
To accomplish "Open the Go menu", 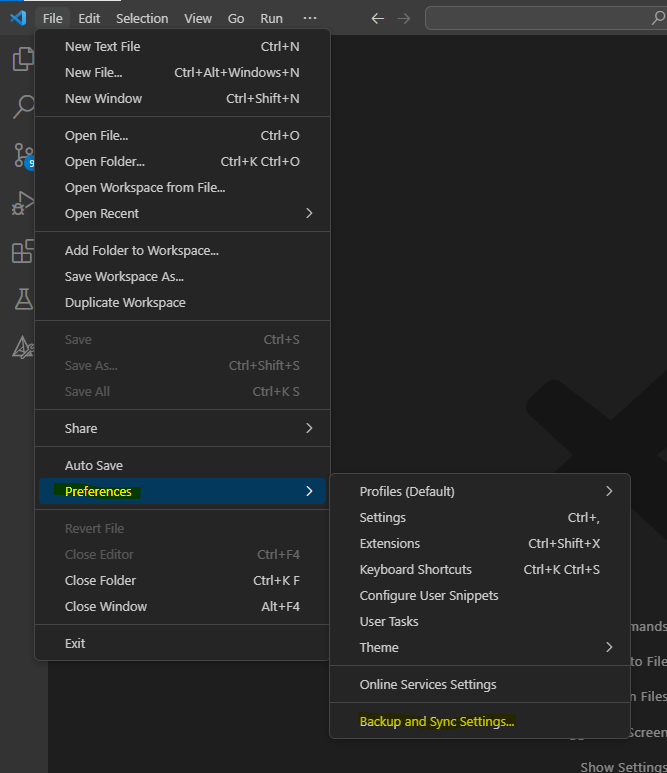I will 236,18.
